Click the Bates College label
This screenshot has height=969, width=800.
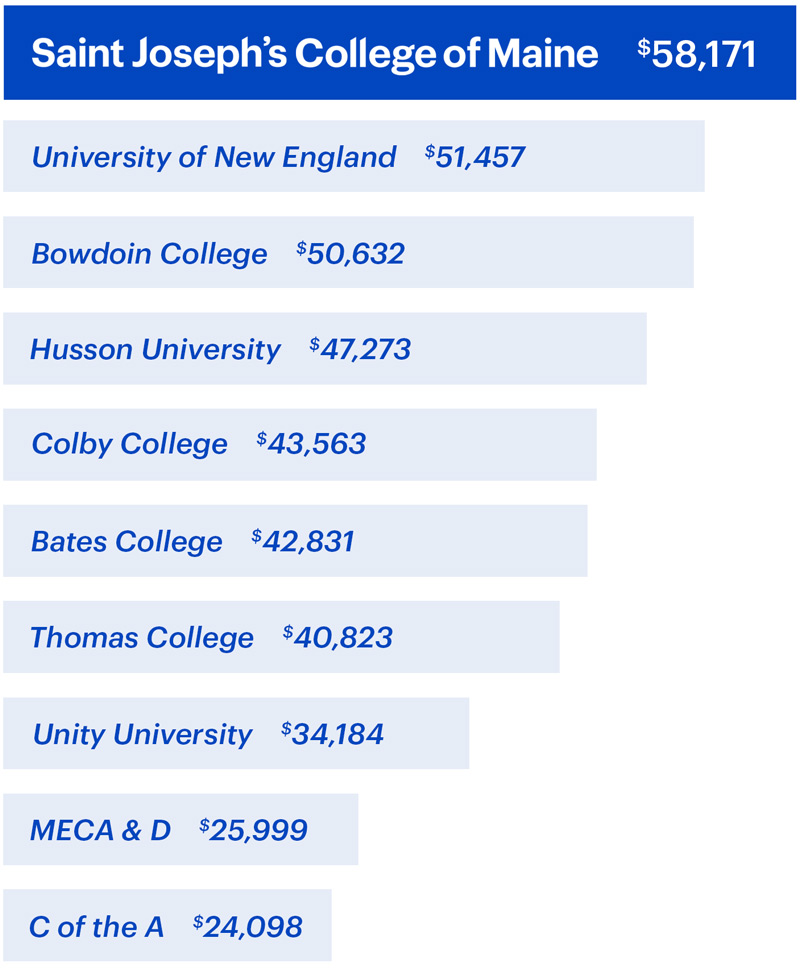tap(127, 541)
